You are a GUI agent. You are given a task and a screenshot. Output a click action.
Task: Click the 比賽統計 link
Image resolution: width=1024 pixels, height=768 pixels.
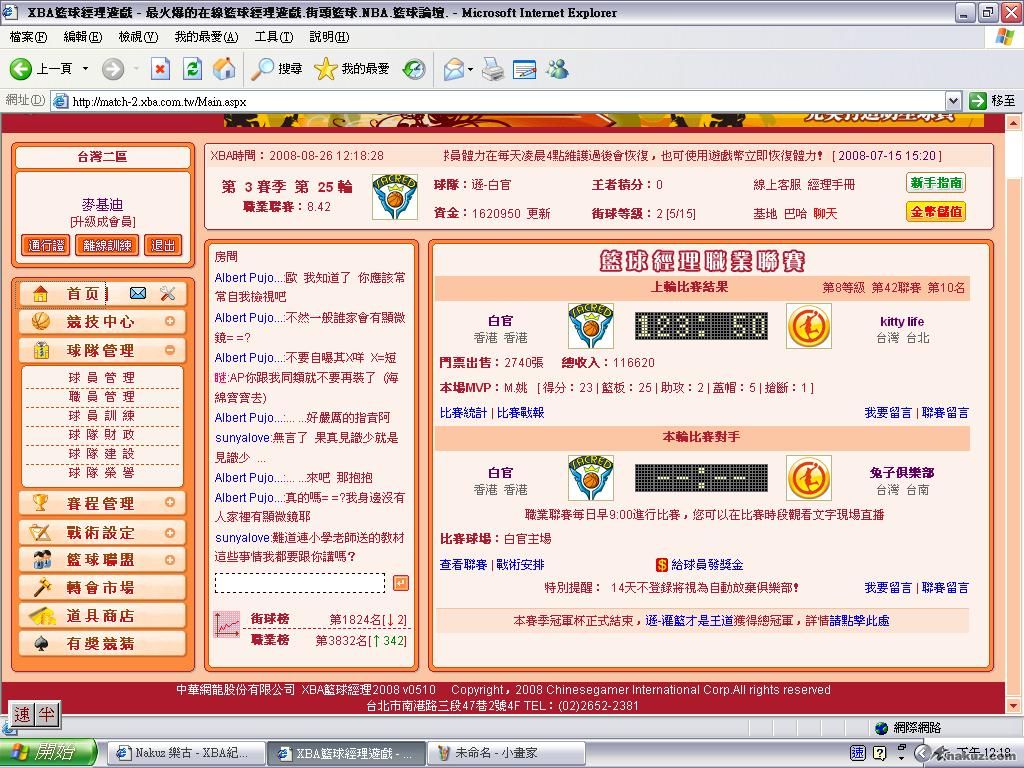coord(463,413)
